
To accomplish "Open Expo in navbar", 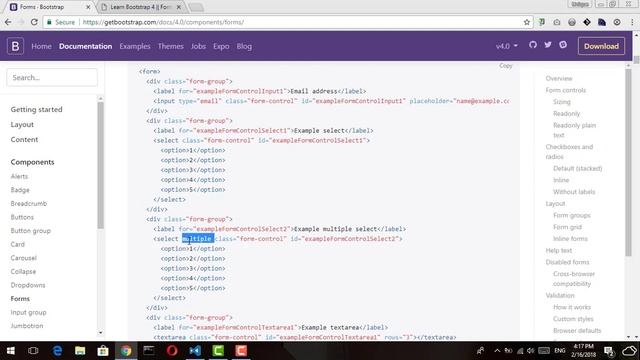I will 221,46.
